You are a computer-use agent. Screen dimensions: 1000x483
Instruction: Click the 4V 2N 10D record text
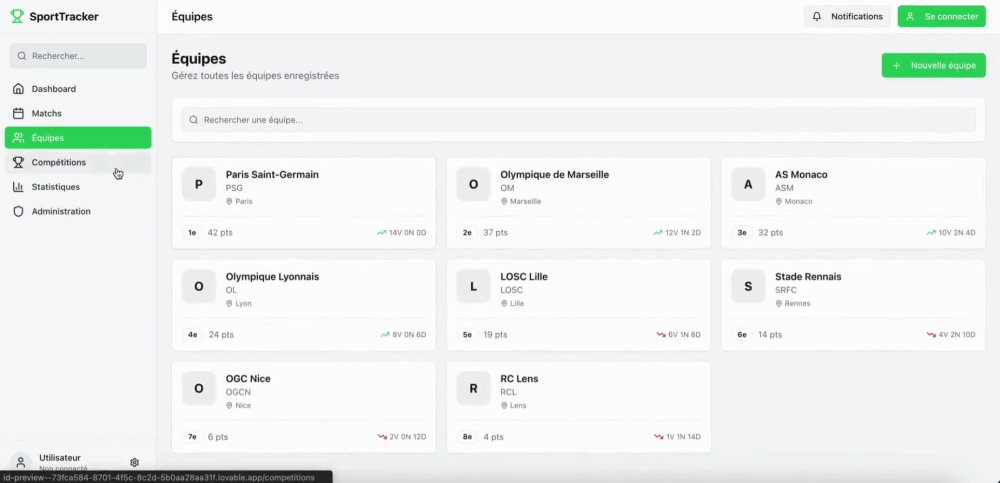coord(957,334)
